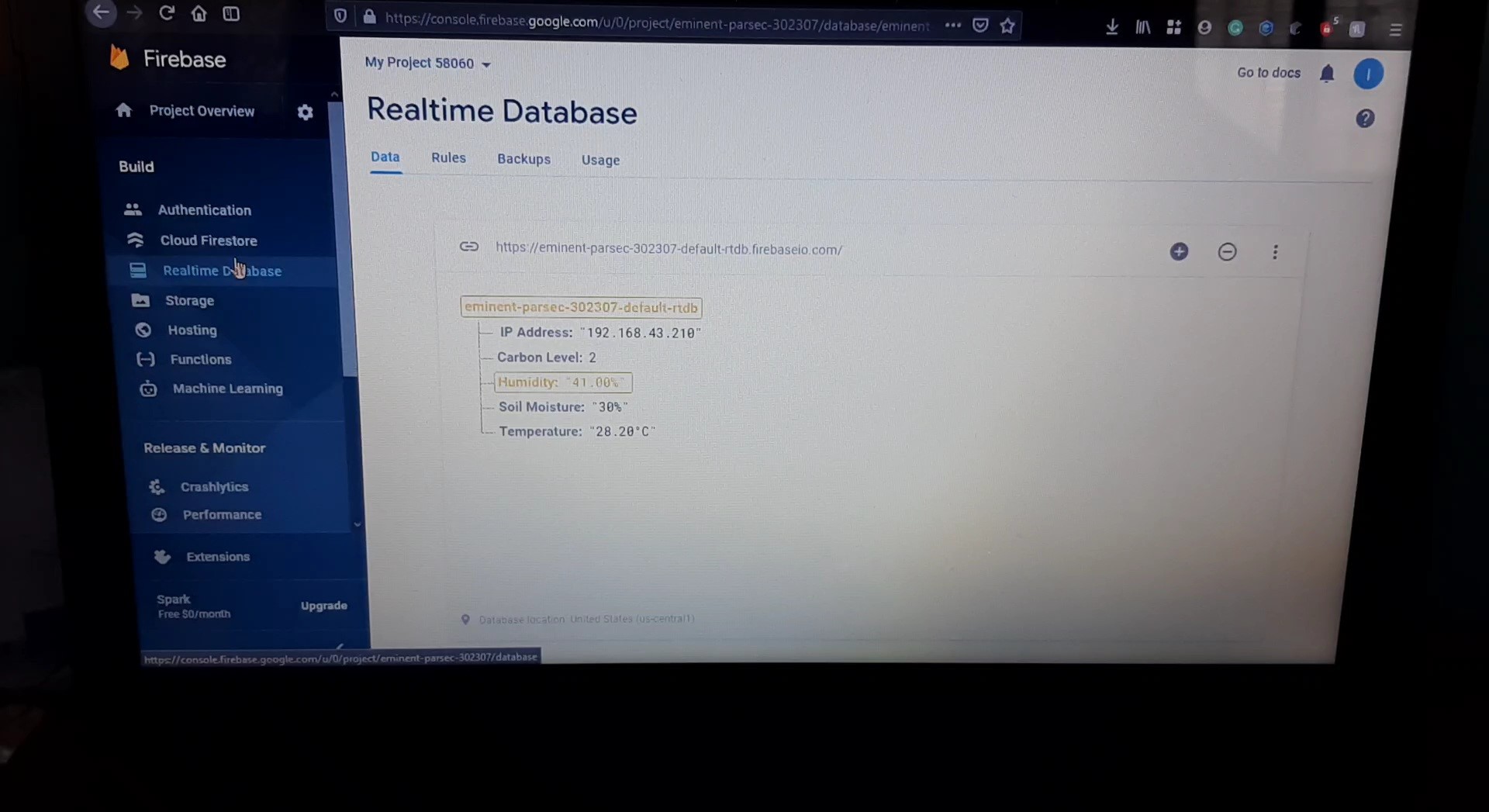Reload the page in browser
The image size is (1489, 812).
[x=167, y=13]
